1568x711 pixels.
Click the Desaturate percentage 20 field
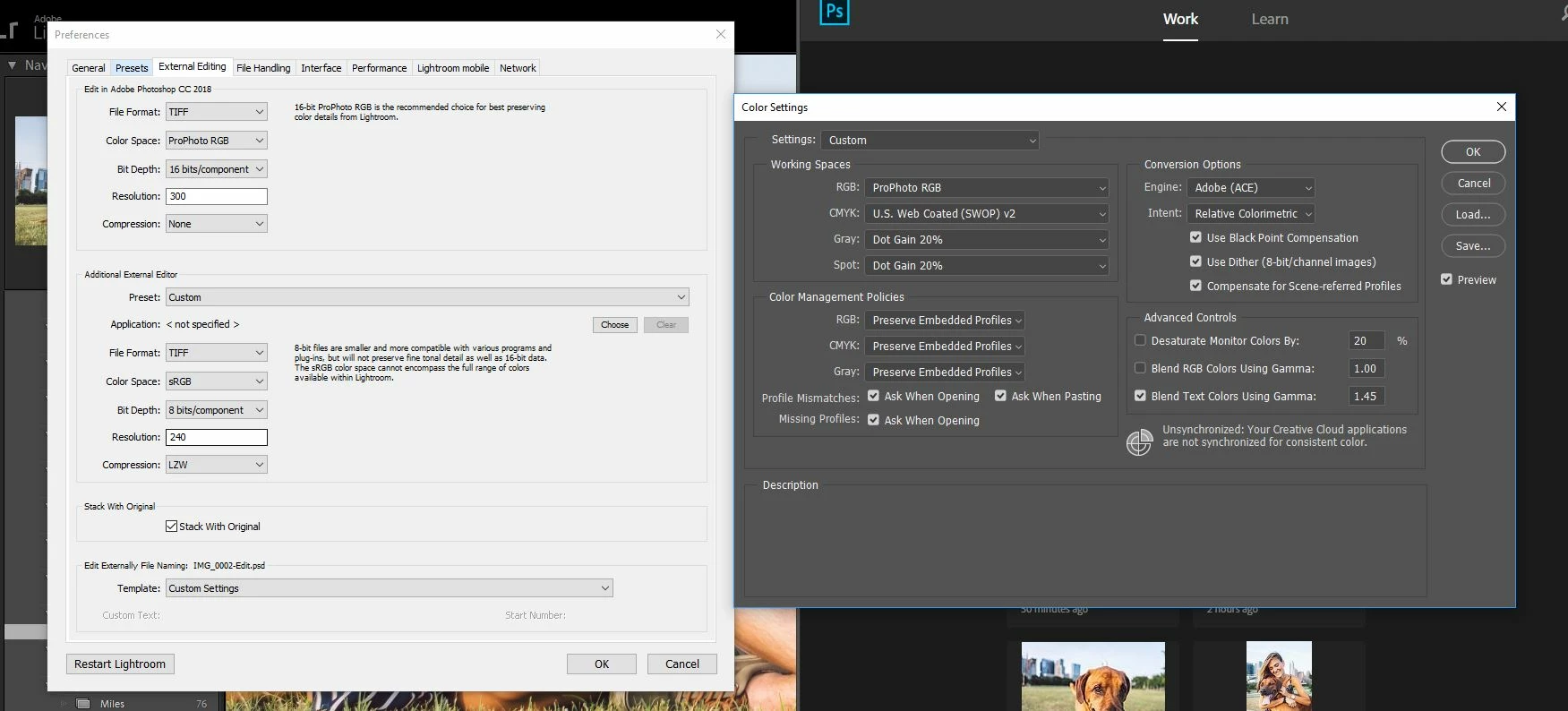1367,340
